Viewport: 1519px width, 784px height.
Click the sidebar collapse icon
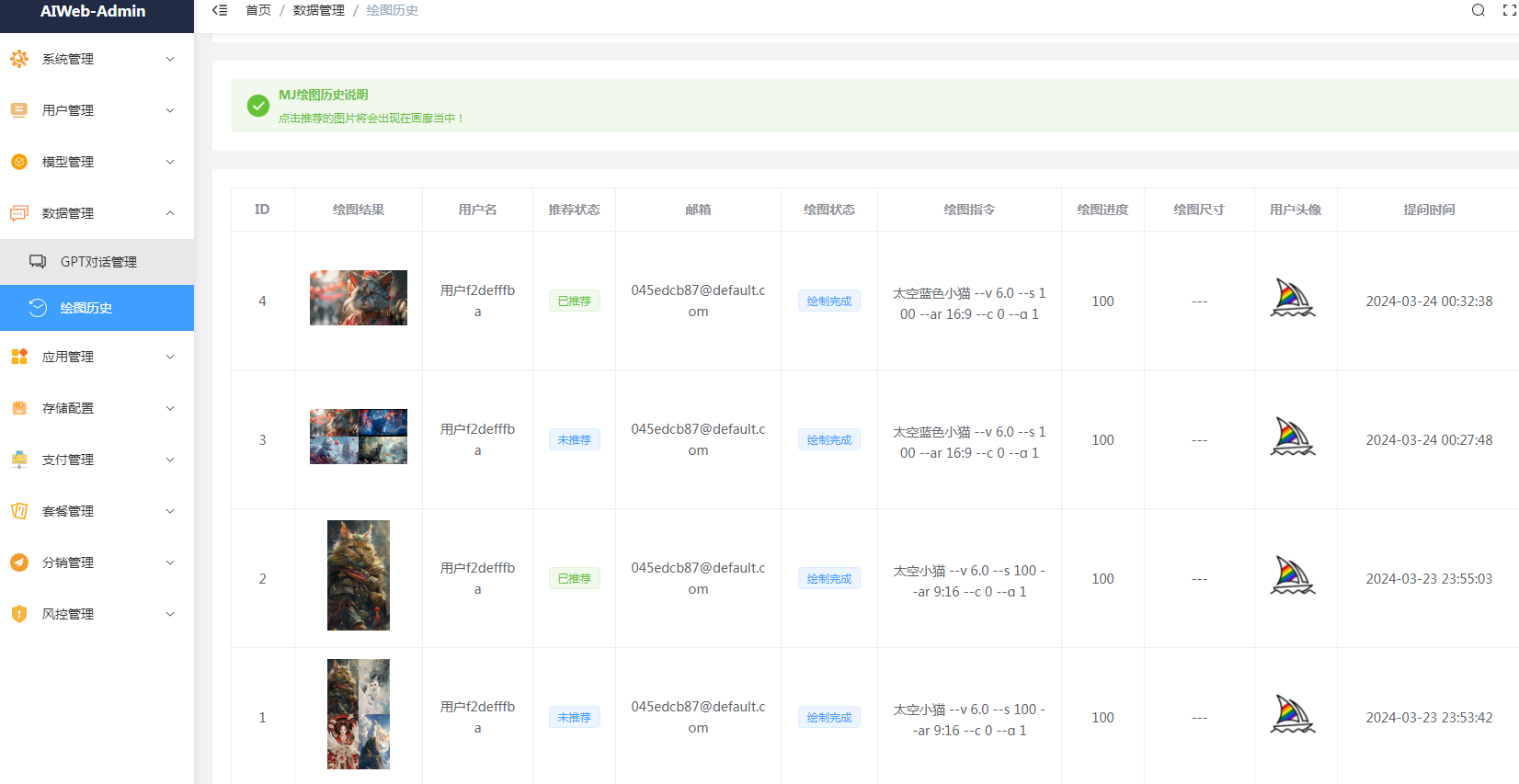point(220,10)
